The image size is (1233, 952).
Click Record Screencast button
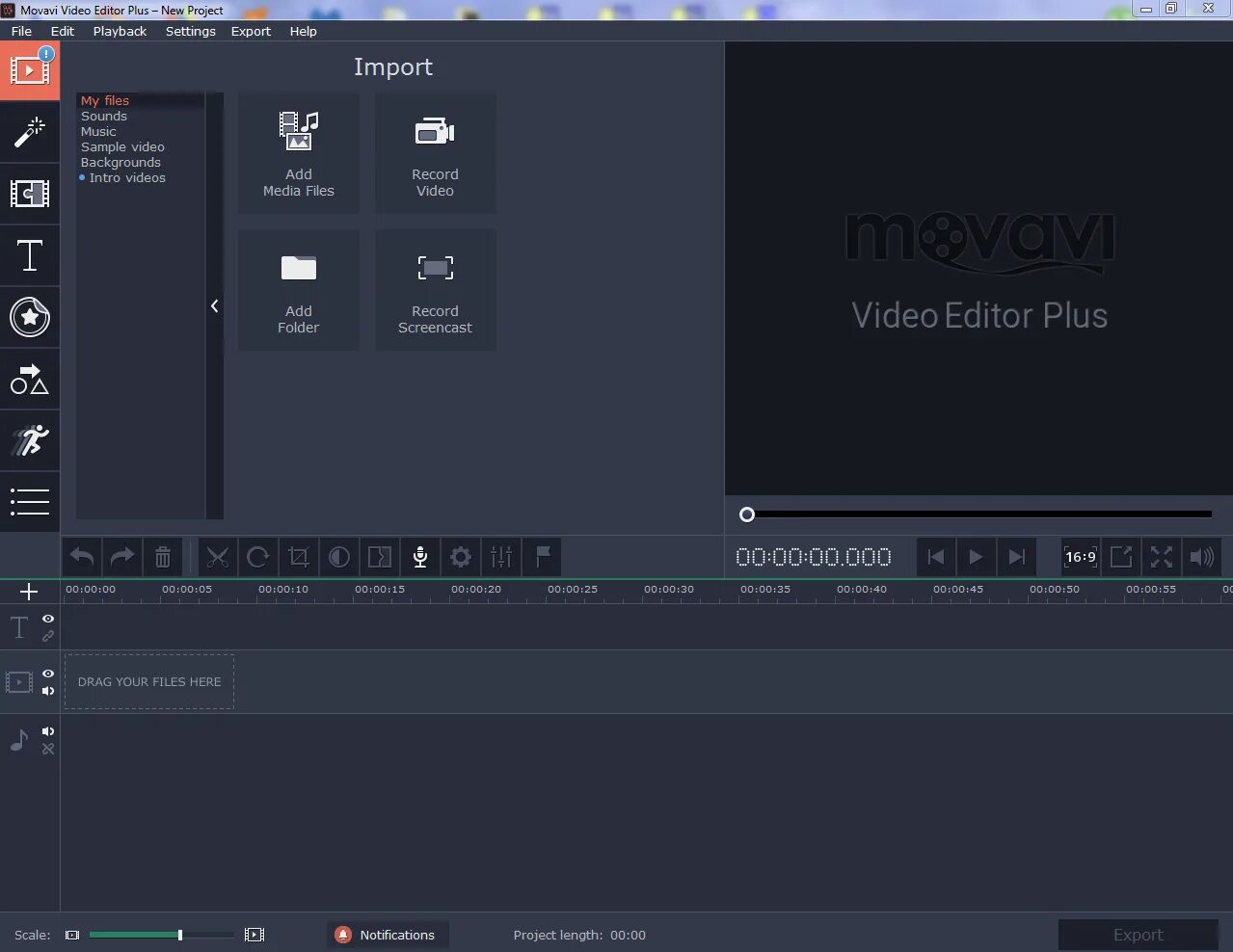(436, 290)
